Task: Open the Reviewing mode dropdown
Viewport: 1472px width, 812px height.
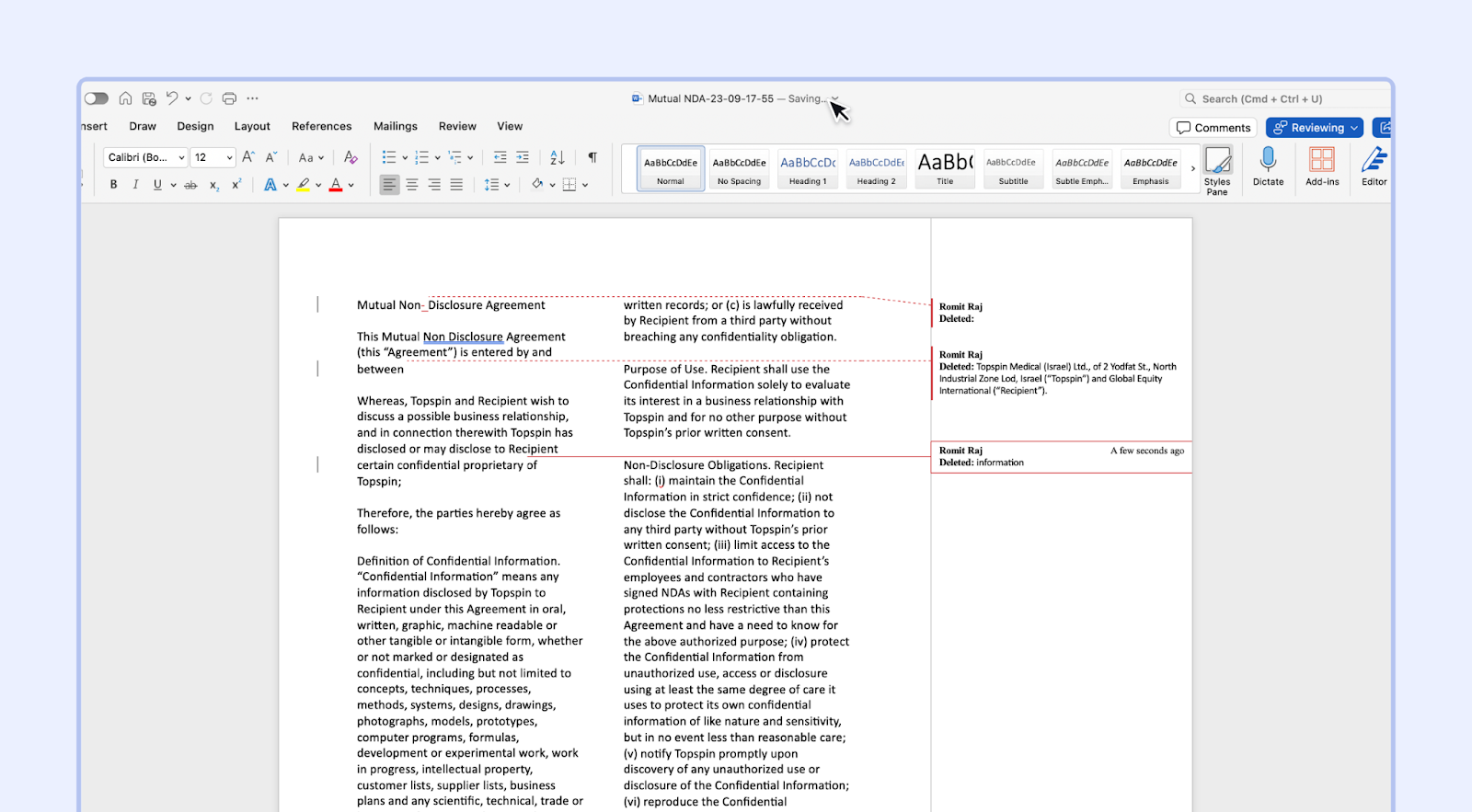Action: 1315,128
